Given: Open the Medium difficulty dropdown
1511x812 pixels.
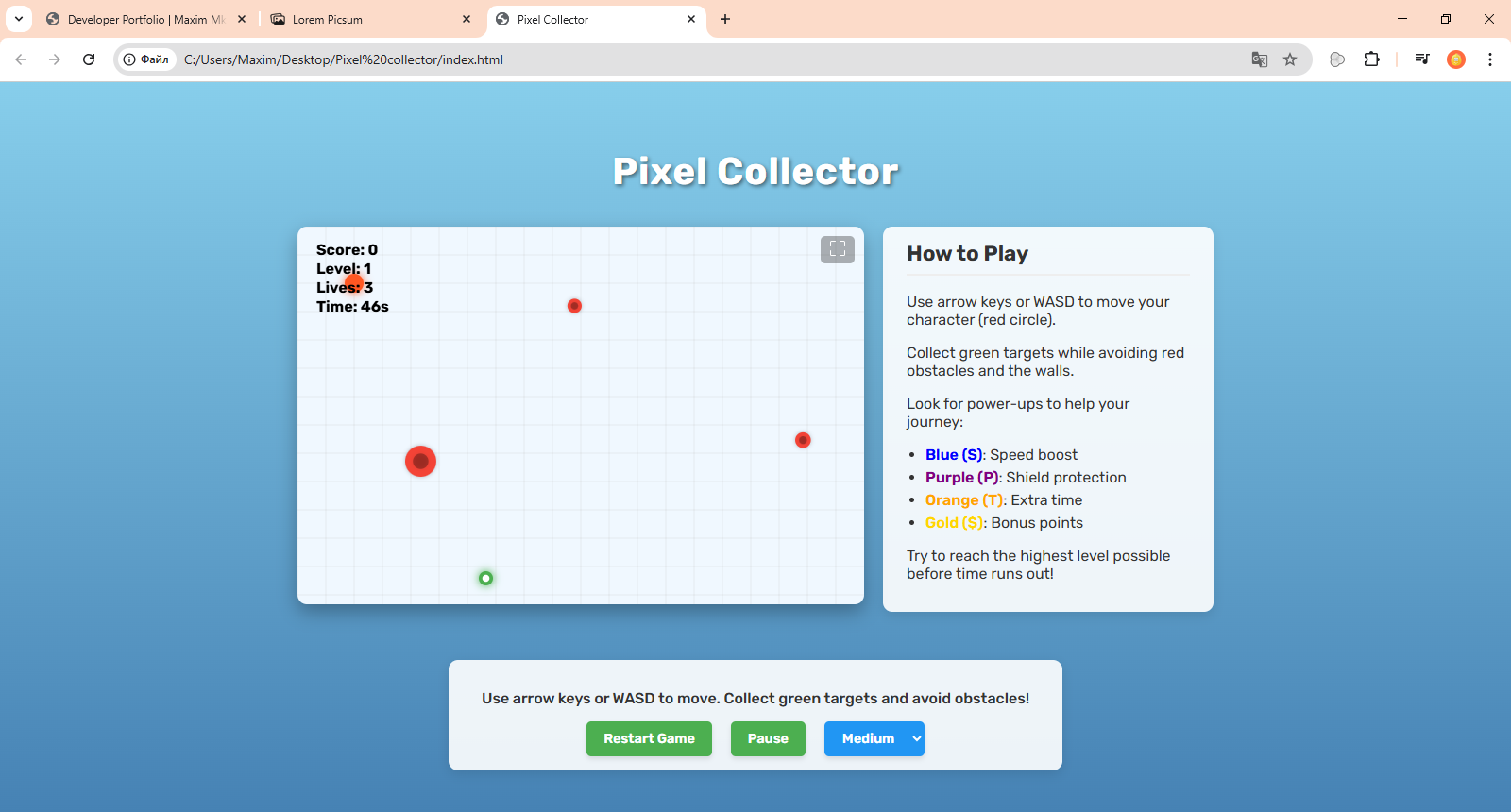Looking at the screenshot, I should 874,738.
